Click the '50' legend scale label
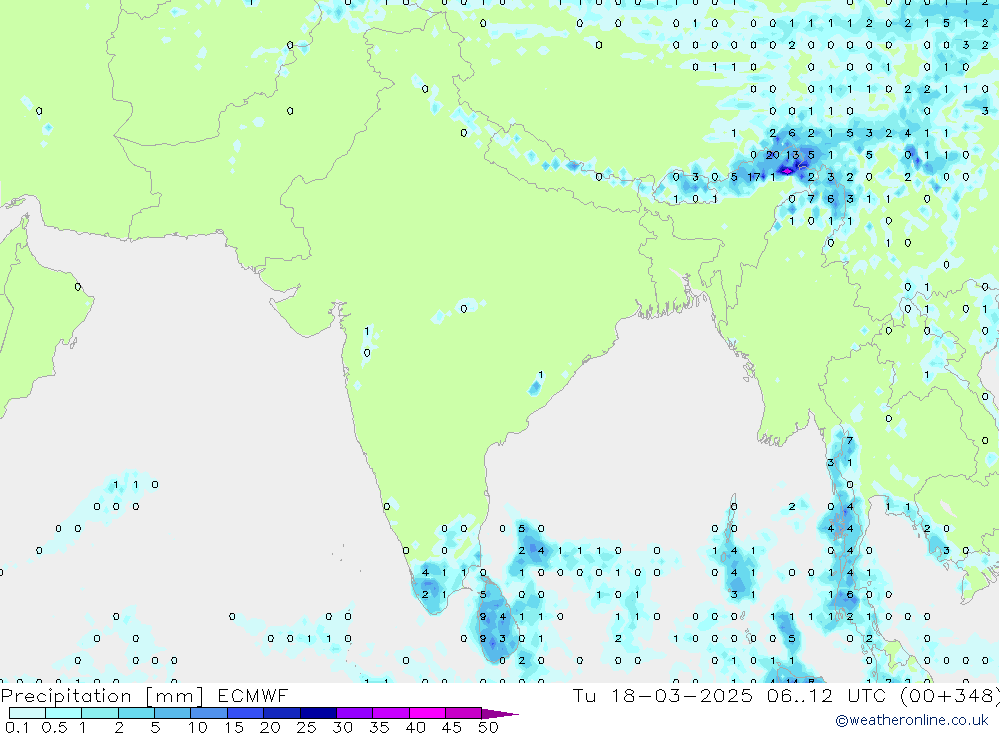This screenshot has height=733, width=1000. (x=488, y=727)
